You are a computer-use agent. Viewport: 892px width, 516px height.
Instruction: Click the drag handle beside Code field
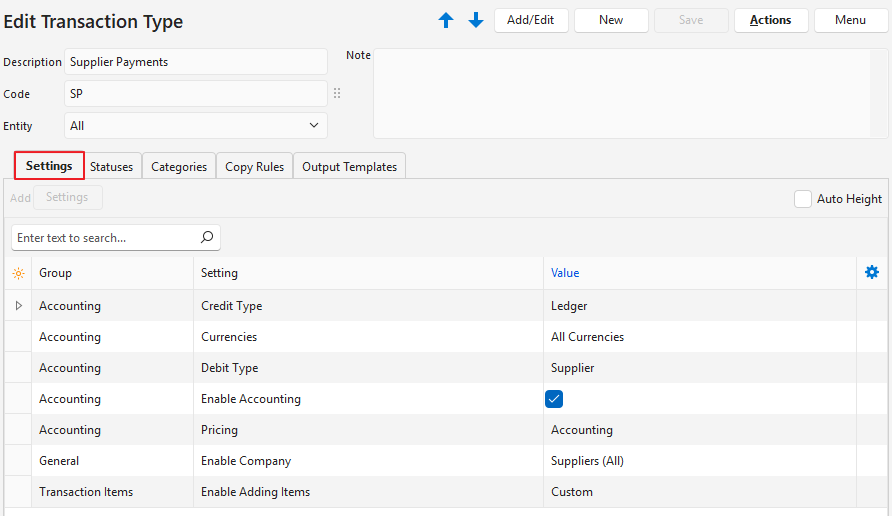(x=337, y=94)
